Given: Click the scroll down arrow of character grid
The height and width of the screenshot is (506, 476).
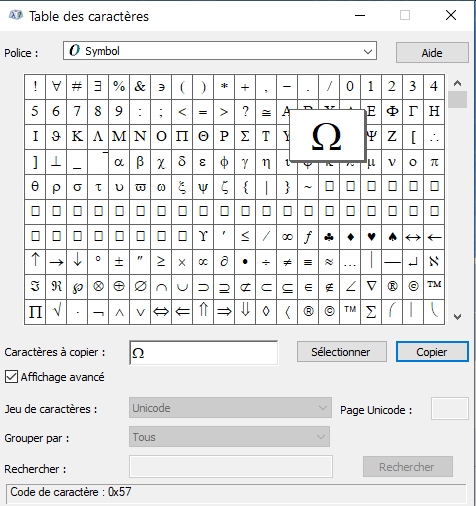Looking at the screenshot, I should (x=457, y=317).
